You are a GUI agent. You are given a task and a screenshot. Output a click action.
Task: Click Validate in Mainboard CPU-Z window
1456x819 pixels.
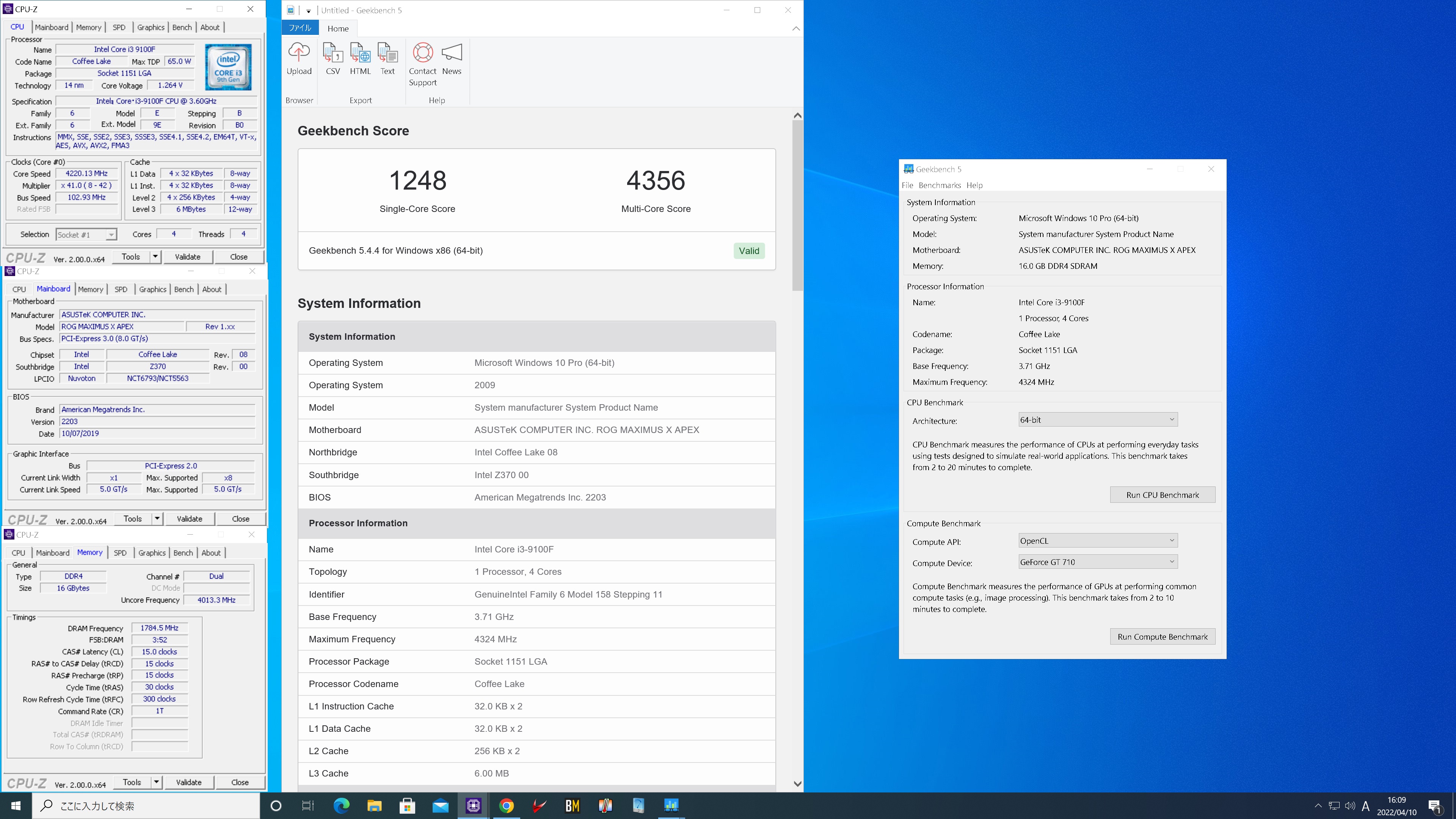(x=189, y=518)
